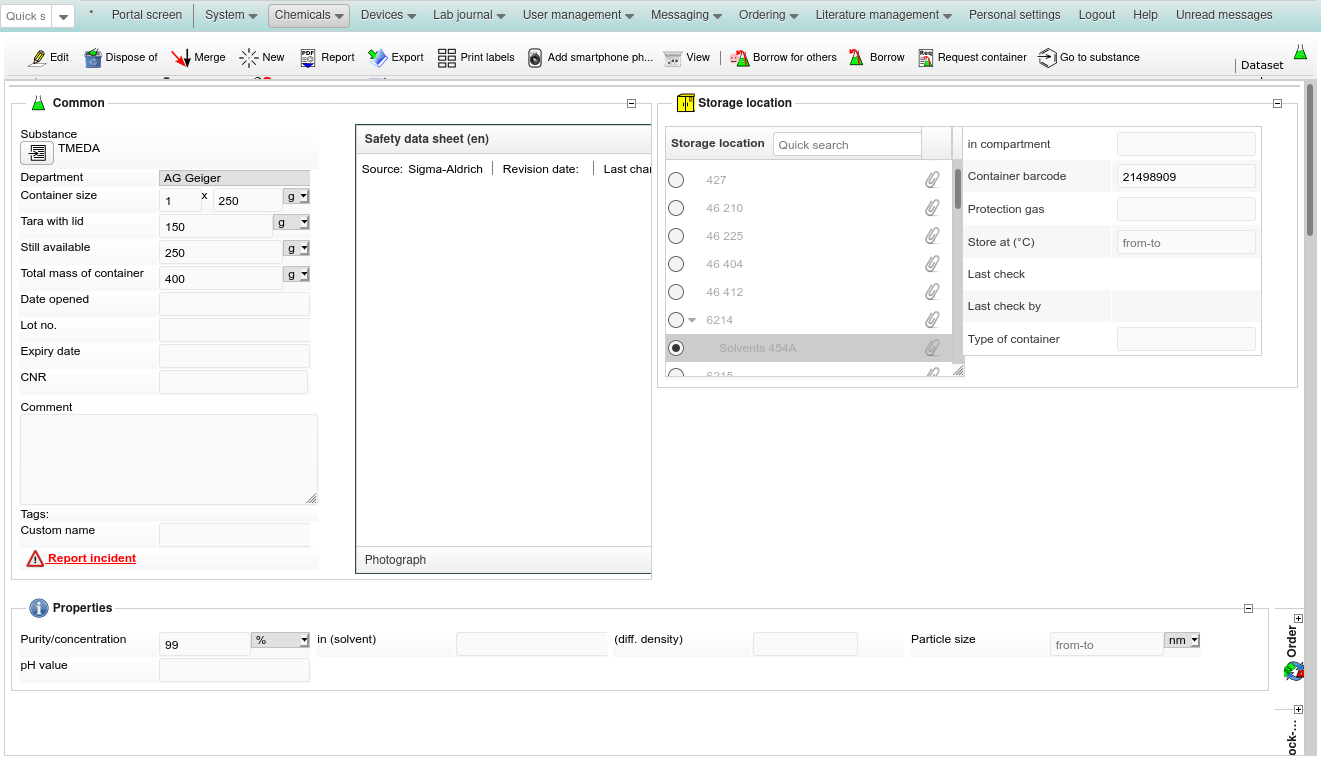
Task: Choose the Solvents 454A radio button
Action: click(x=676, y=348)
